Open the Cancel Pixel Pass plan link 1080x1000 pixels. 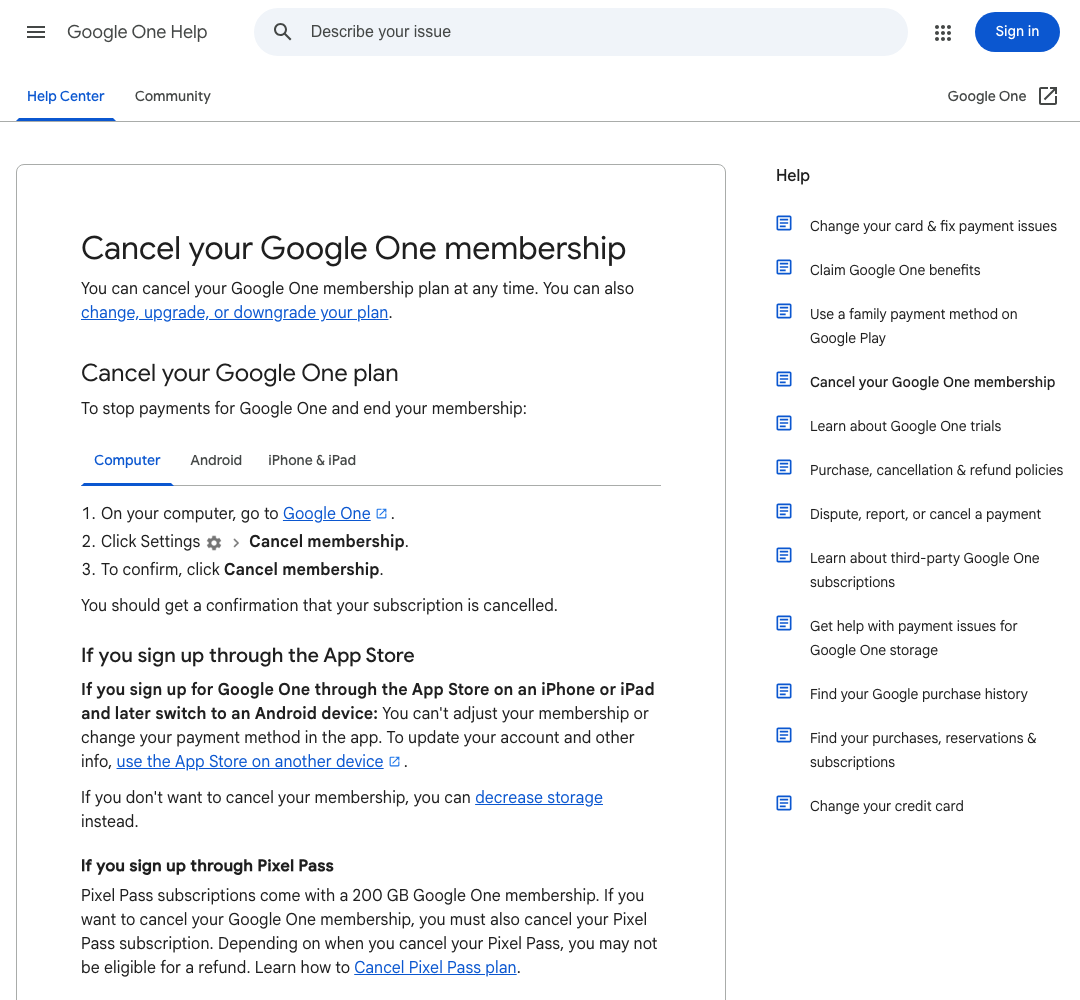(435, 968)
